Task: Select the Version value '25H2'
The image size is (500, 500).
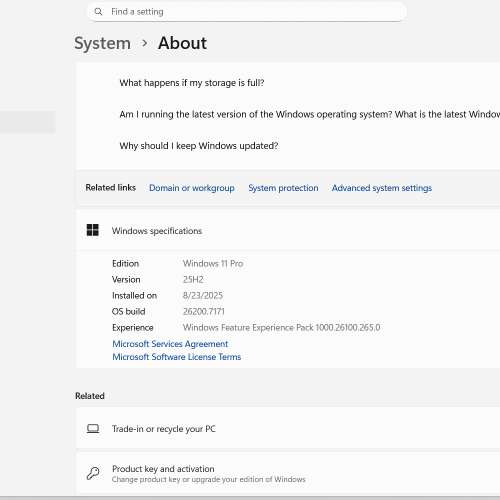Action: [193, 279]
